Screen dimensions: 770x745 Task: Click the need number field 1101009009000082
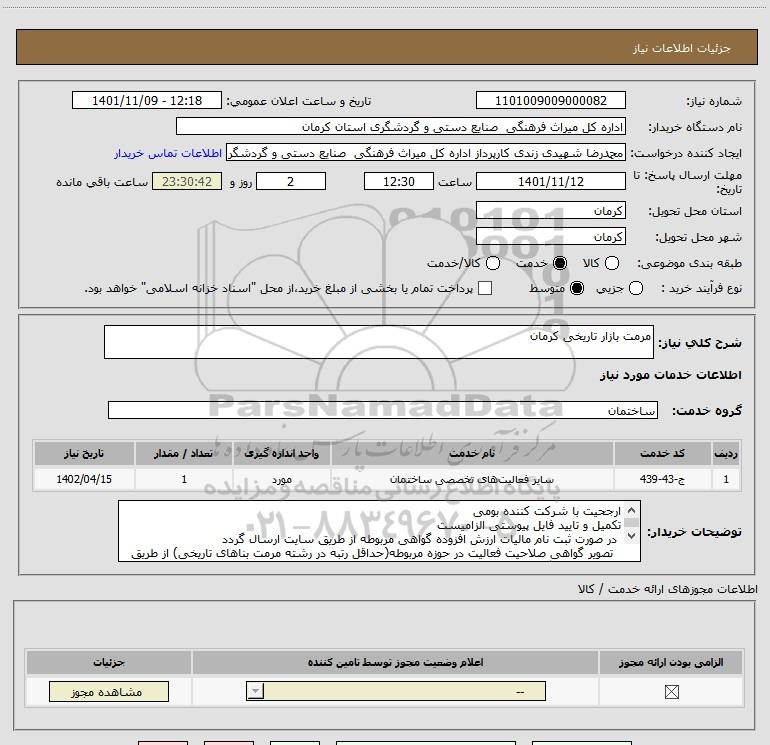click(550, 100)
